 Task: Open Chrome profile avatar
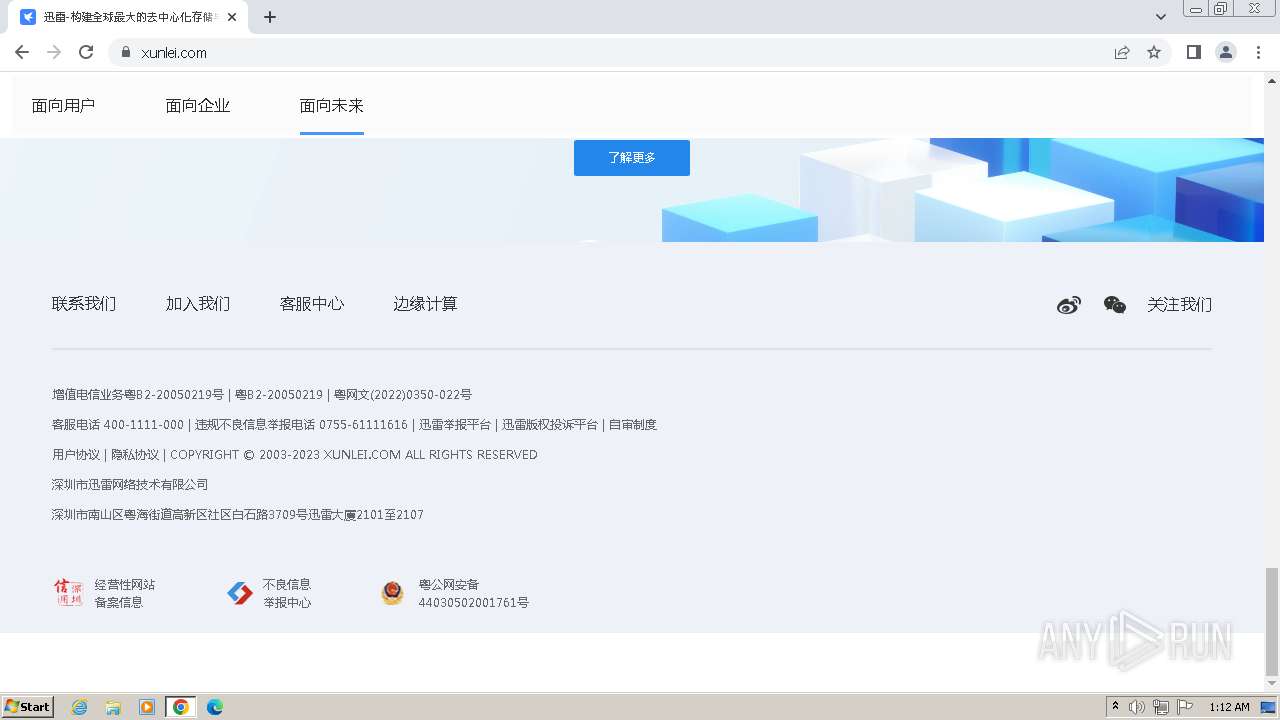tap(1226, 52)
